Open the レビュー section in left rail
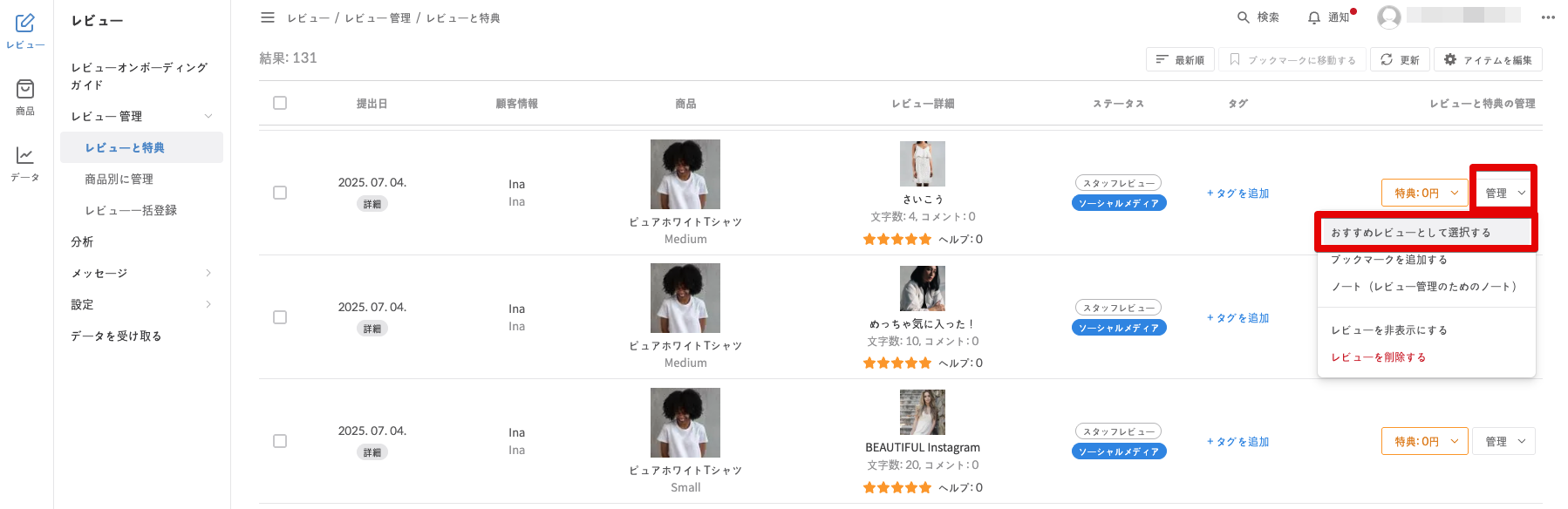1568x509 pixels. click(x=25, y=31)
